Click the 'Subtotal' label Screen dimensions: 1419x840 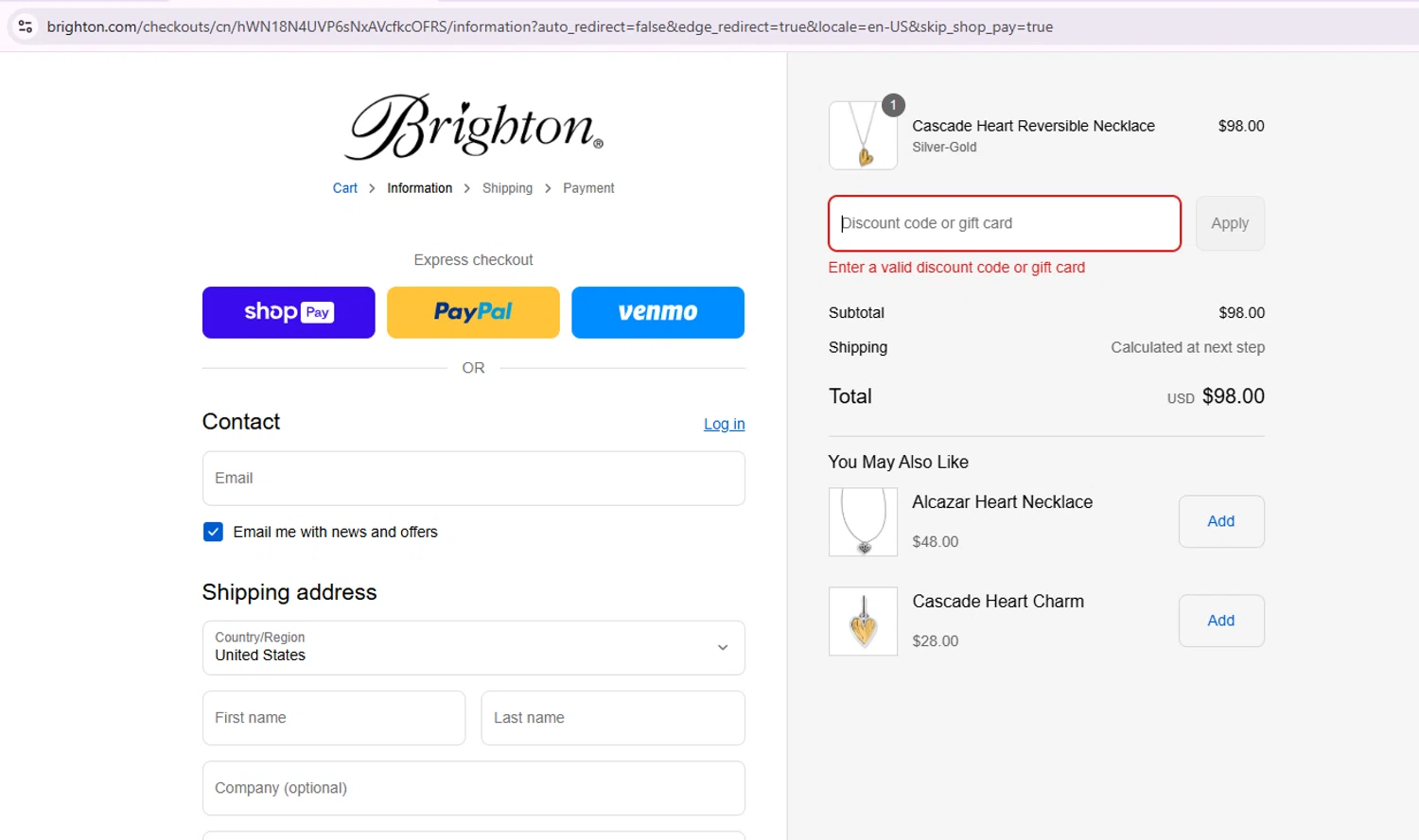pos(856,313)
